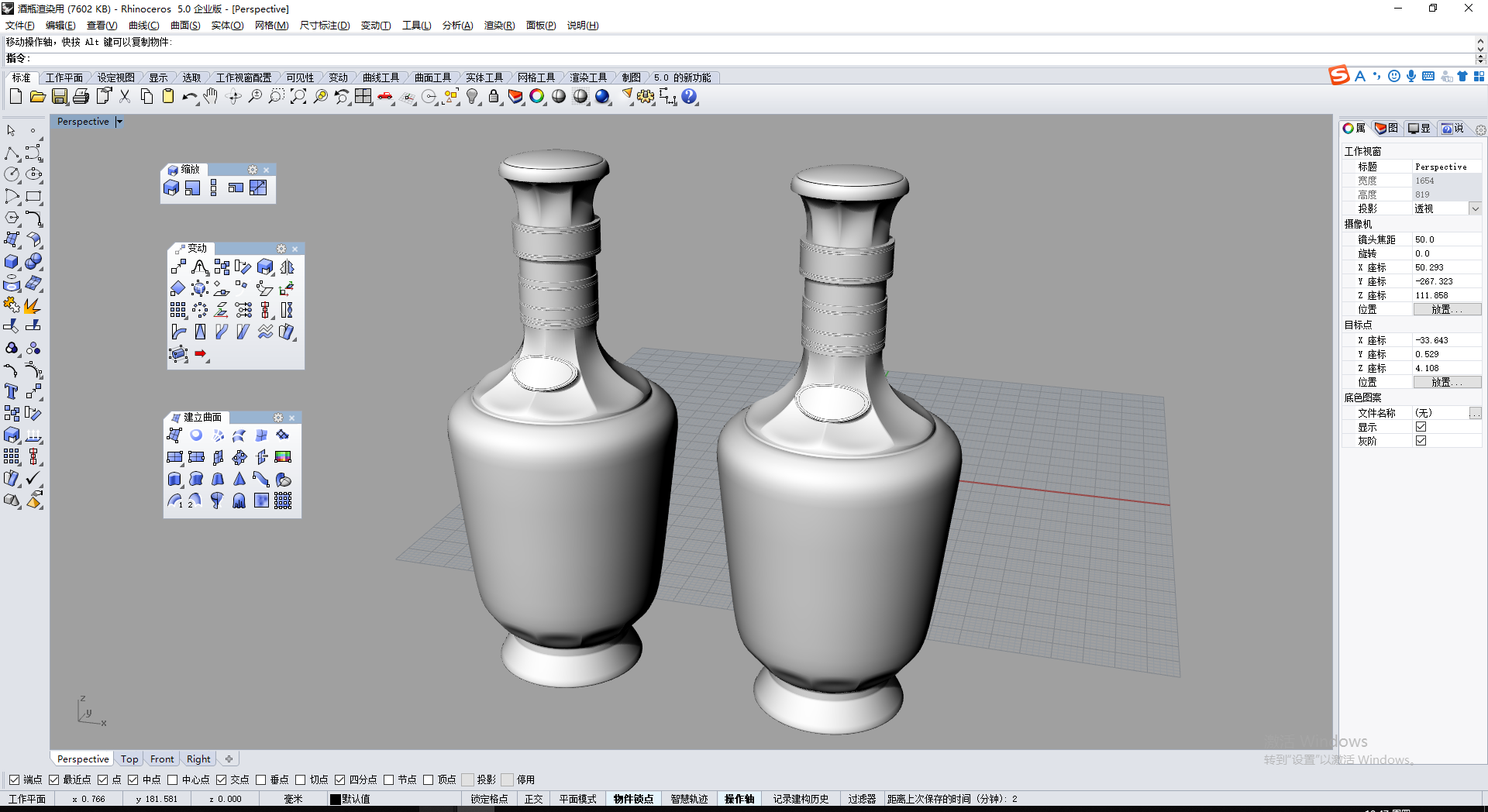Switch to the Top viewport tab
This screenshot has height=812, width=1488.
pos(129,759)
